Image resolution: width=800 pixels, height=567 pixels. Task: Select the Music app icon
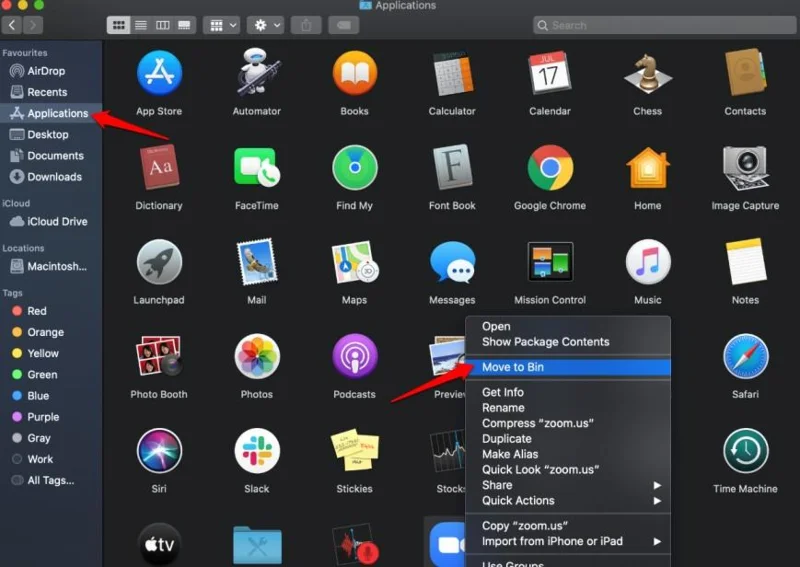[x=648, y=262]
